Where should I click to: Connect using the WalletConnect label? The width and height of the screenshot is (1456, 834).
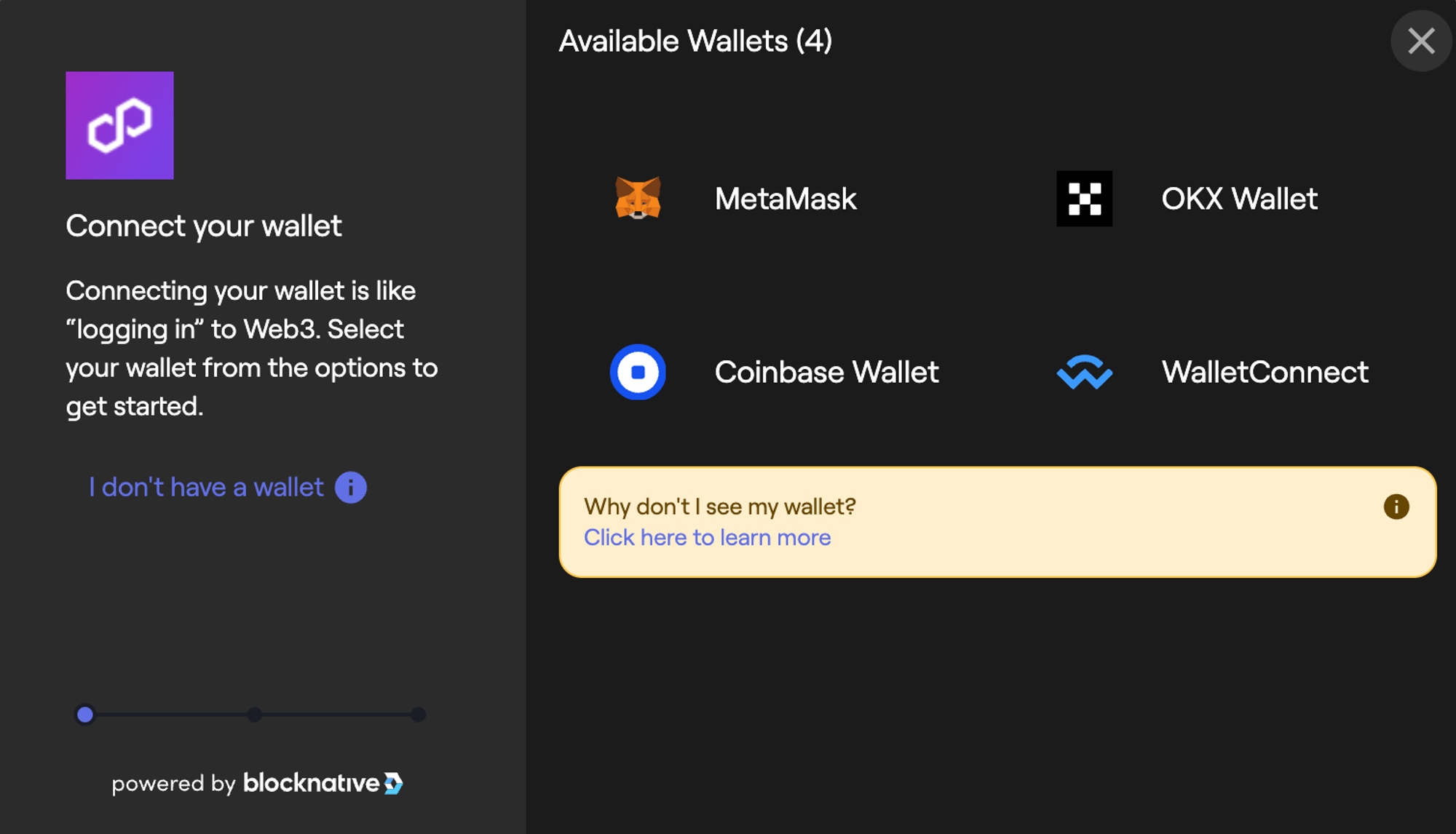click(x=1265, y=372)
